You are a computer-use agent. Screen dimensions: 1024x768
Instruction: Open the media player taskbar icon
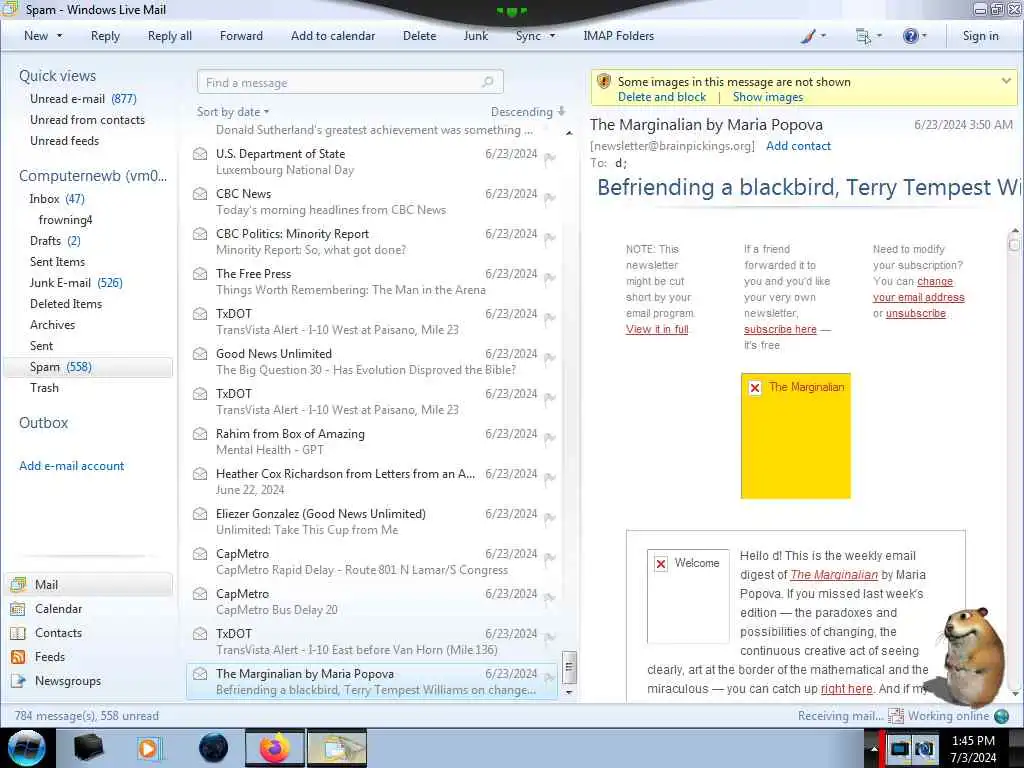148,748
